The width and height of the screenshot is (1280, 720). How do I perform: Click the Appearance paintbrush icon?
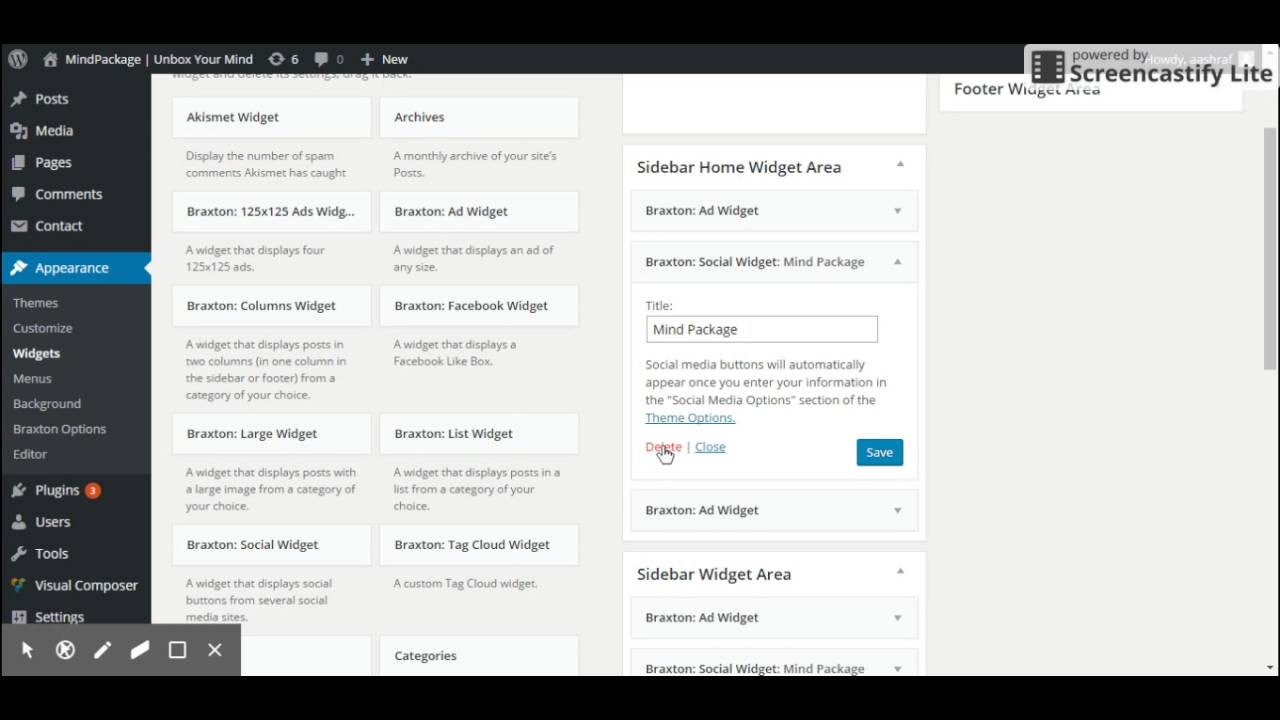pos(18,268)
